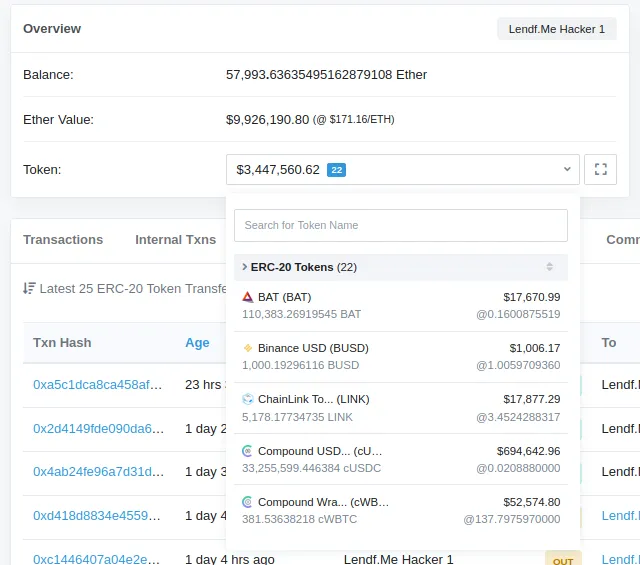This screenshot has width=640, height=565.
Task: Open transaction 0xc1446407a04e2e…
Action: [x=96, y=559]
